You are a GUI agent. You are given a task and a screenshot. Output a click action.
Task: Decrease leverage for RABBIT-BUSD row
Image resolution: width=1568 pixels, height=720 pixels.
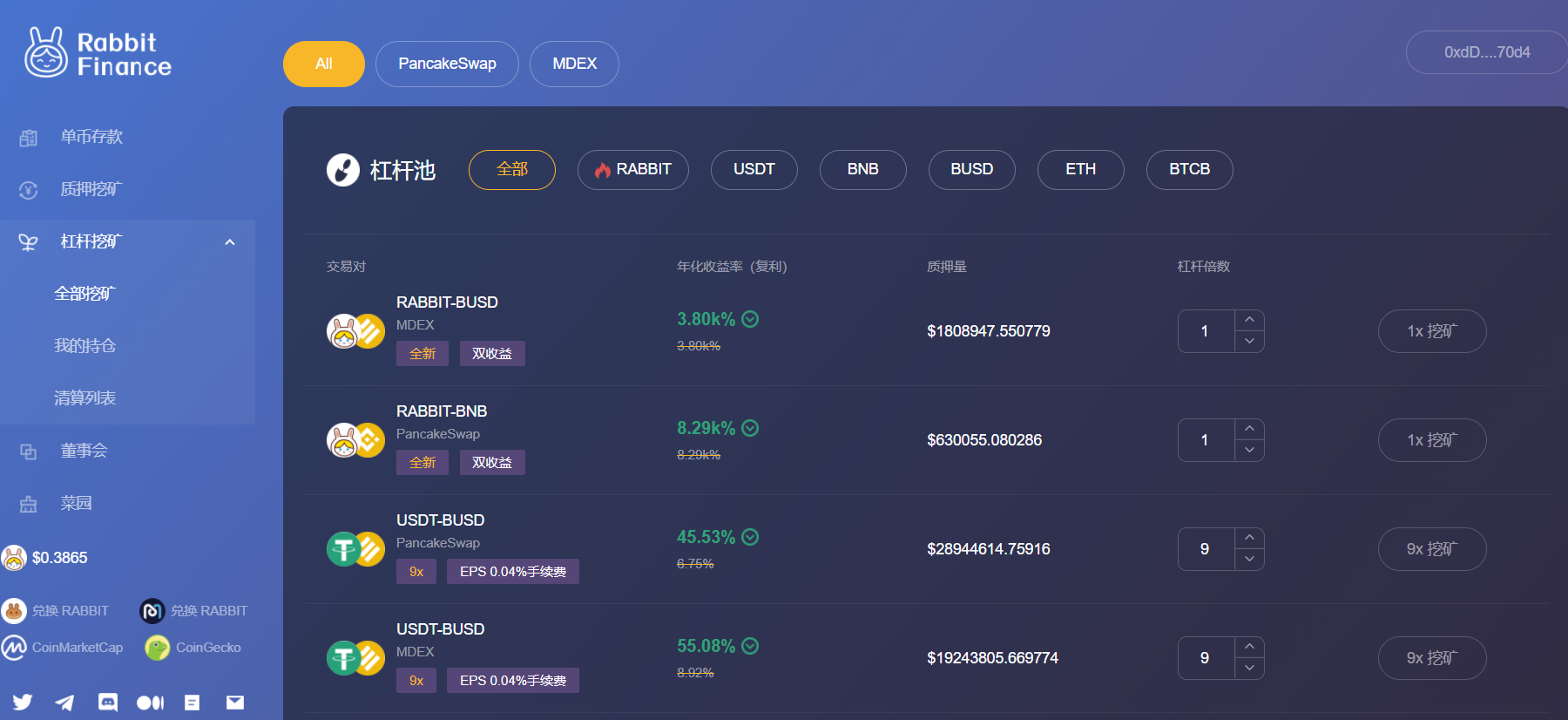pyautogui.click(x=1249, y=342)
